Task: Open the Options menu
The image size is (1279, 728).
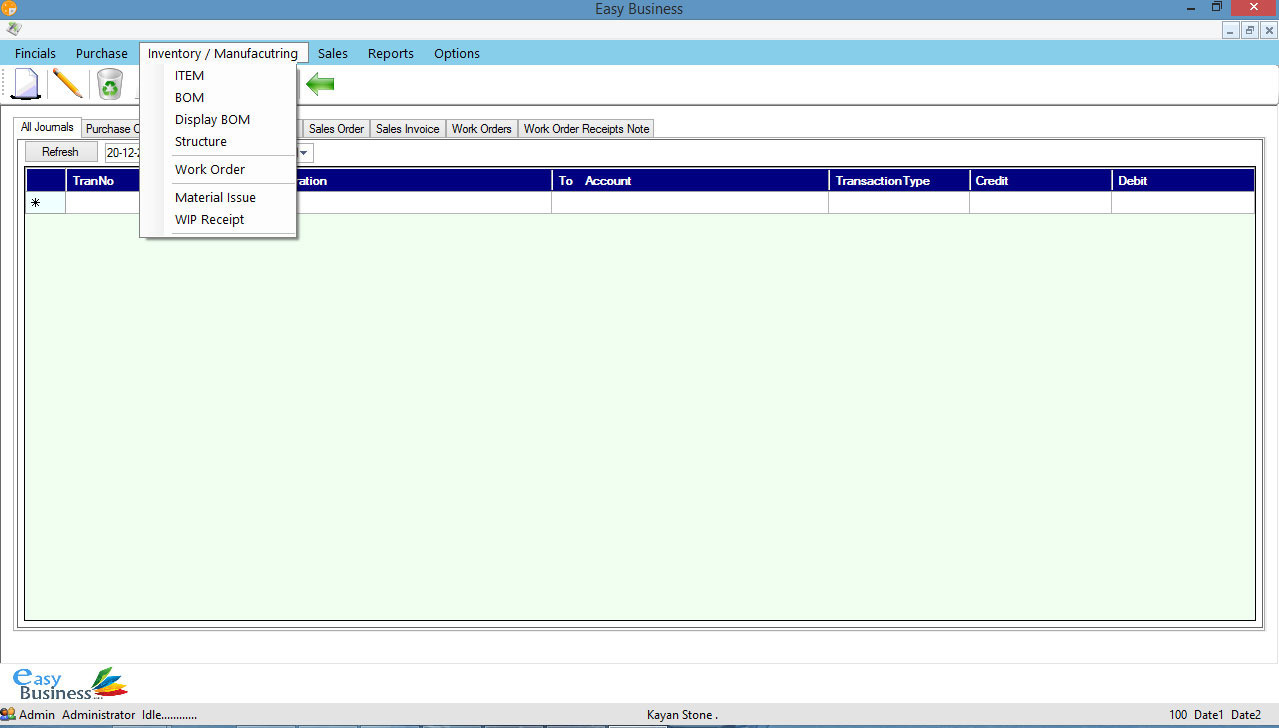Action: coord(457,53)
